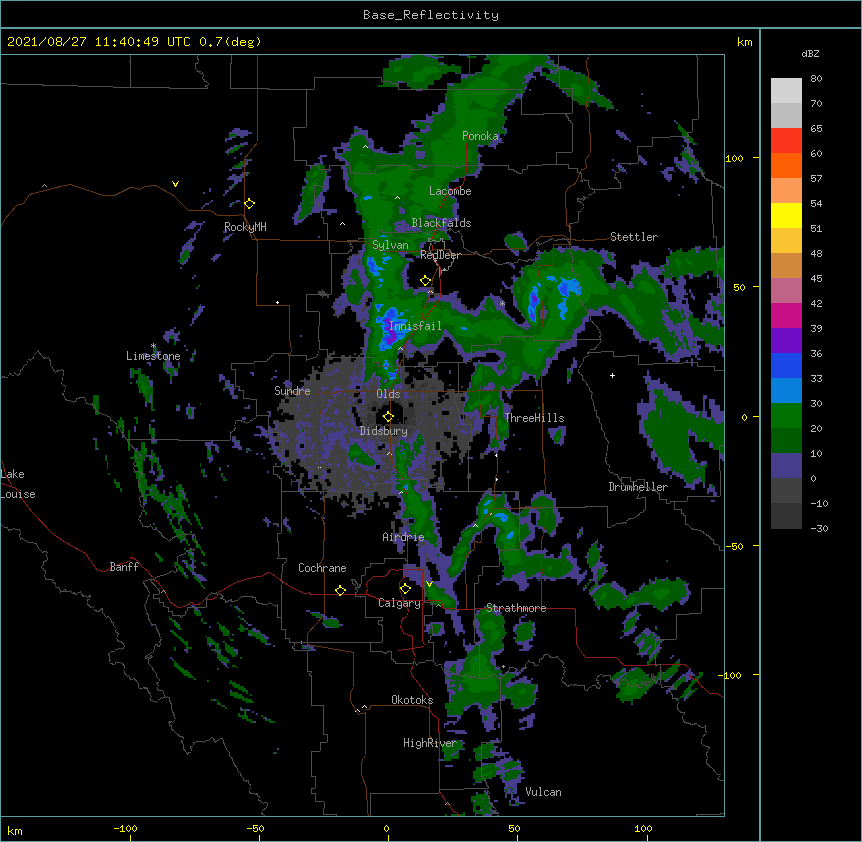Click the white asterisk marker above Limestone
This screenshot has height=842, width=862.
[x=153, y=346]
